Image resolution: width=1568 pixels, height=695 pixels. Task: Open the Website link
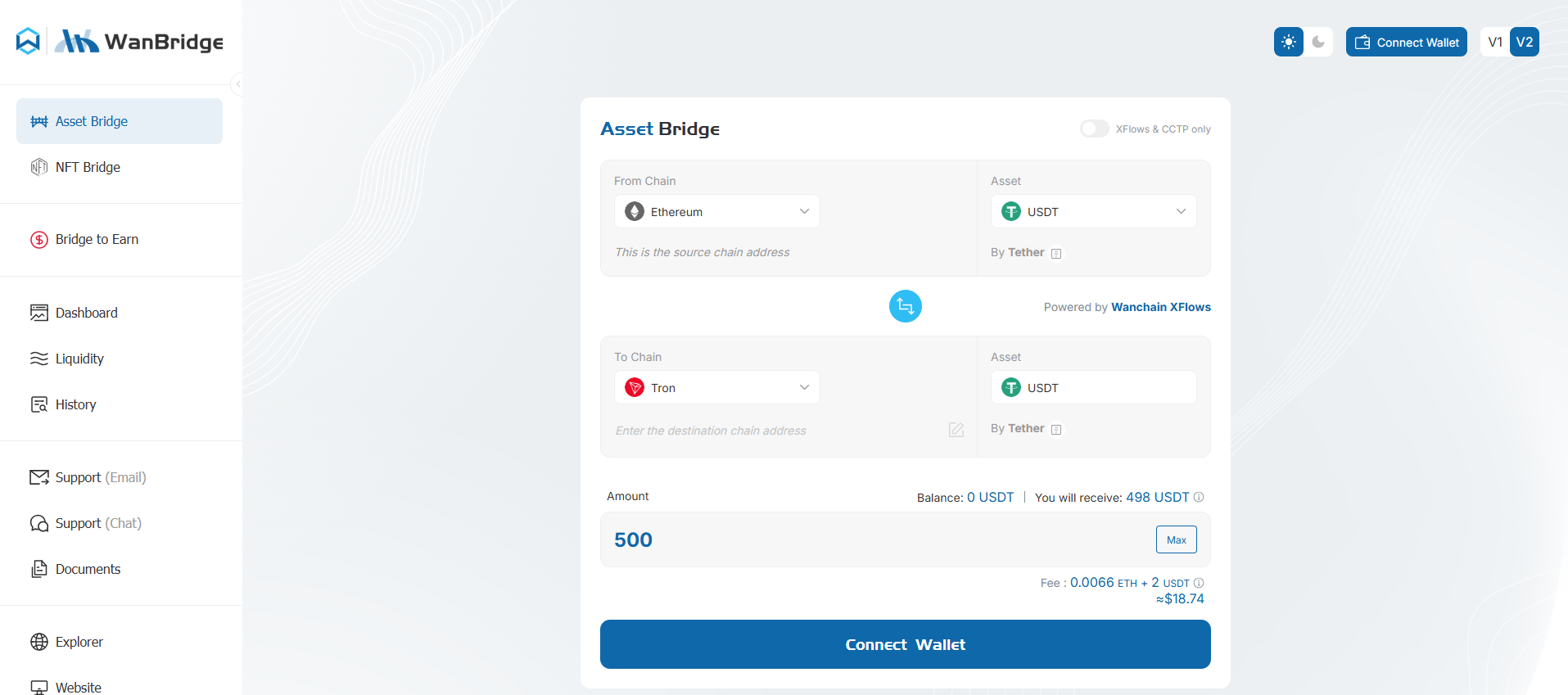120,686
